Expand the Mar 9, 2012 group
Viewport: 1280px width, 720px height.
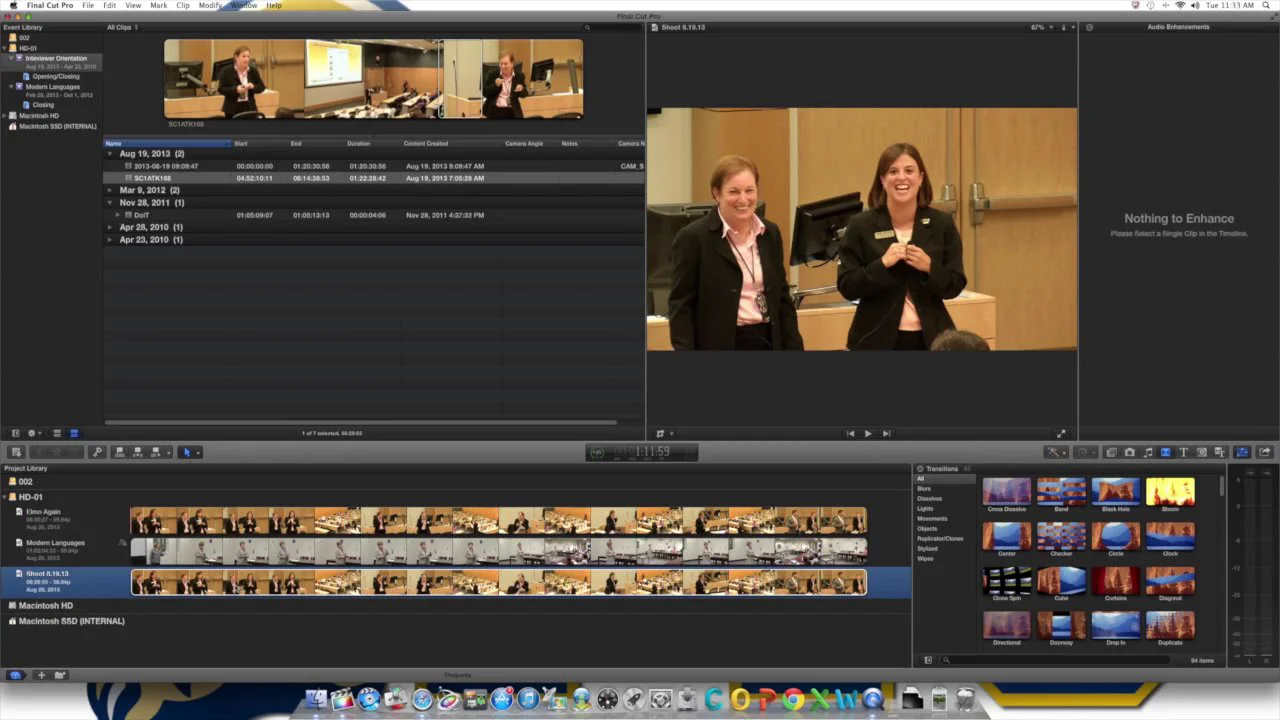point(110,190)
